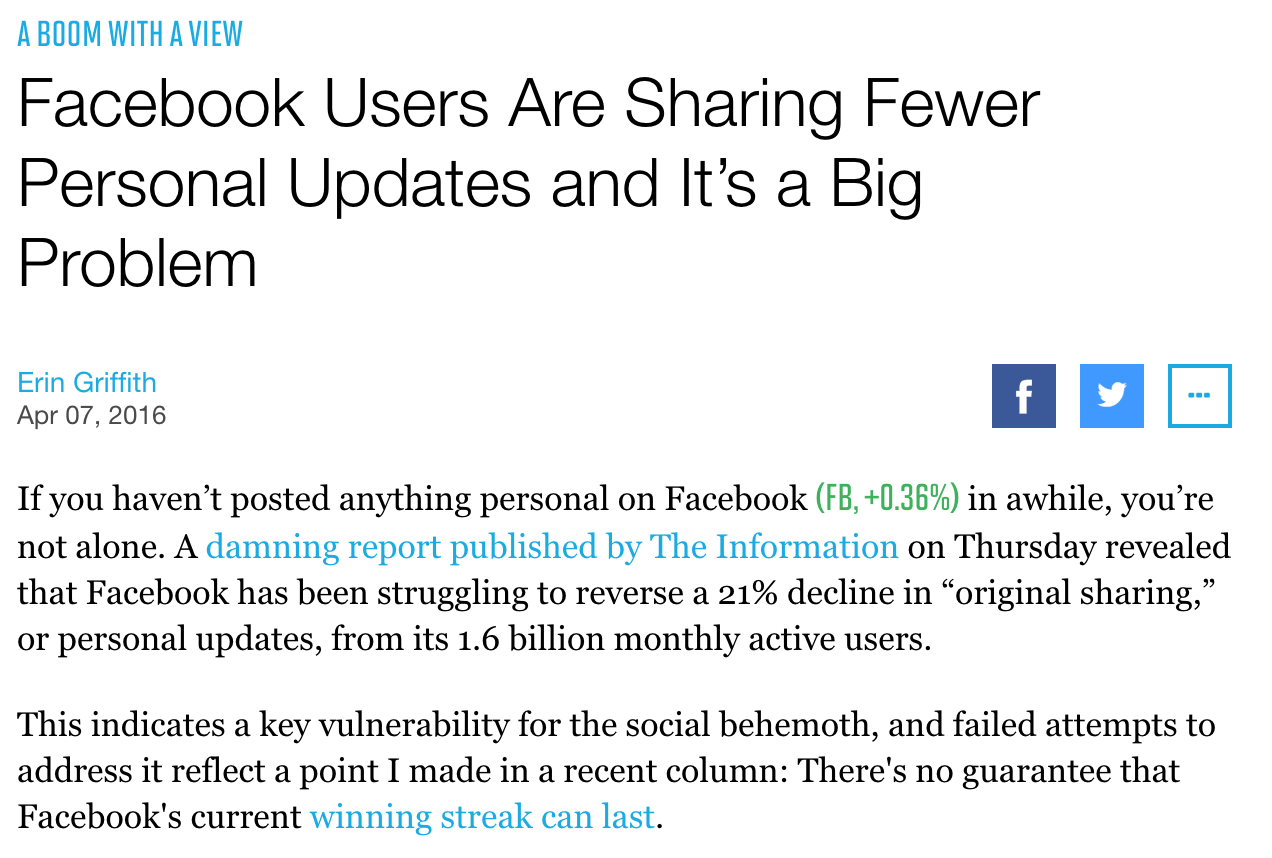Screen dimensions: 1272x858
Task: Follow the "winning streak can last" link
Action: point(482,817)
